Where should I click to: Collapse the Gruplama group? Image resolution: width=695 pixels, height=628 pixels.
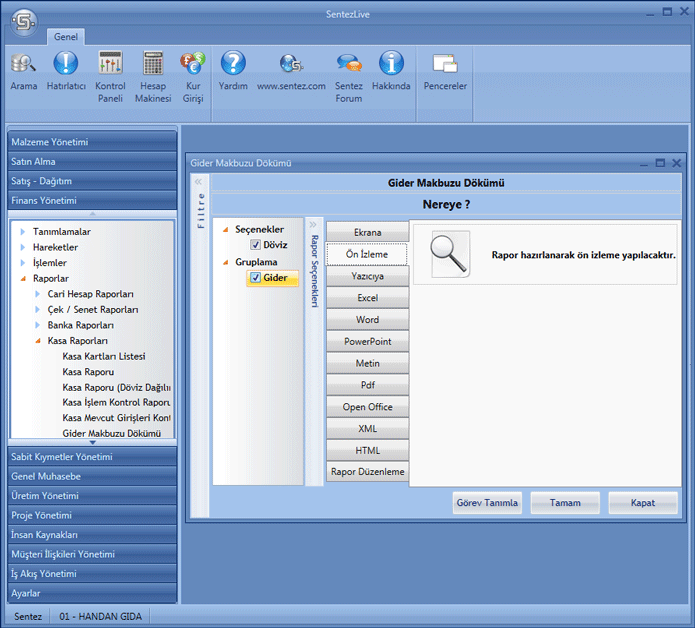[226, 262]
